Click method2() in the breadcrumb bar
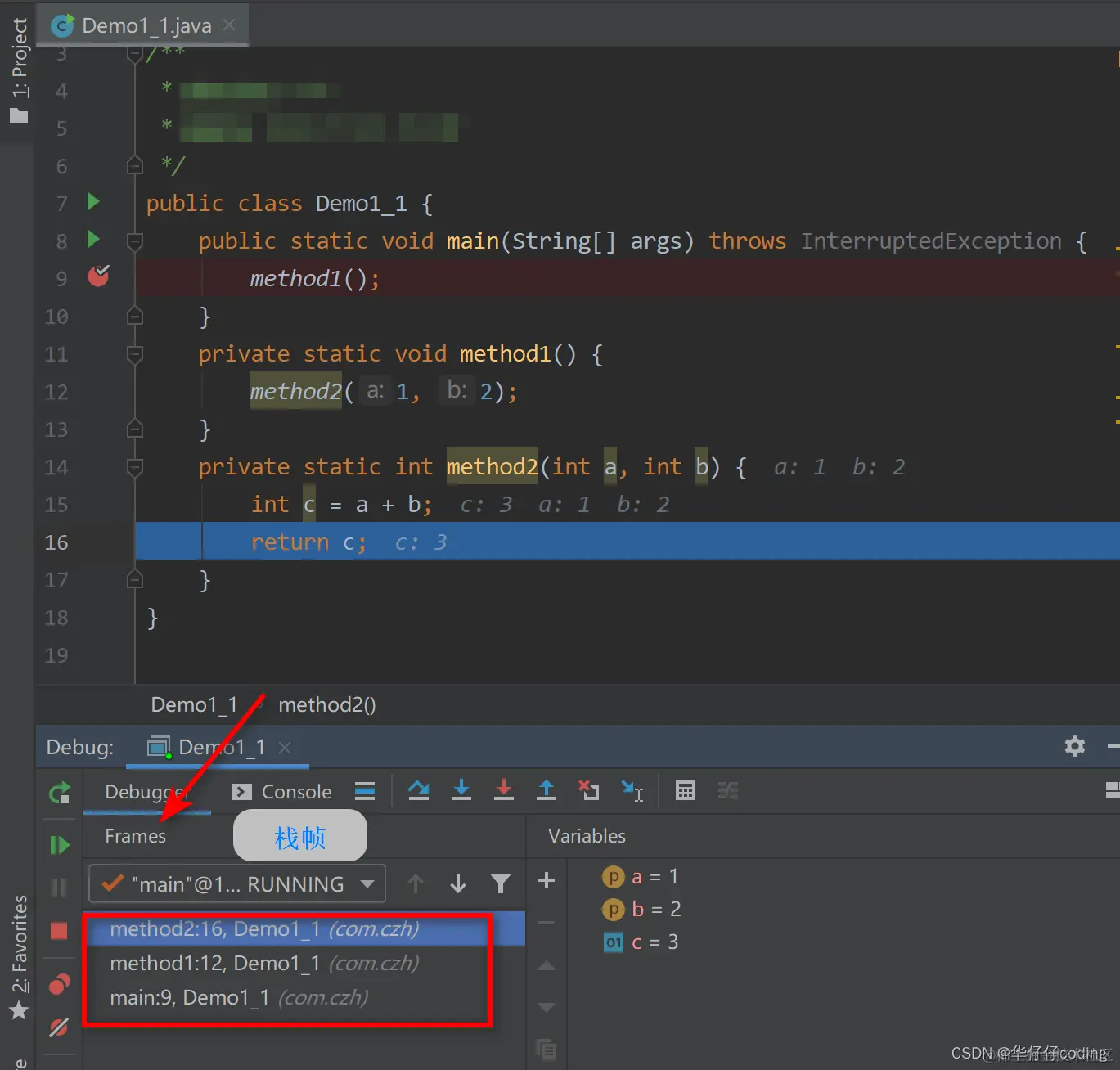The height and width of the screenshot is (1070, 1120). 326,704
